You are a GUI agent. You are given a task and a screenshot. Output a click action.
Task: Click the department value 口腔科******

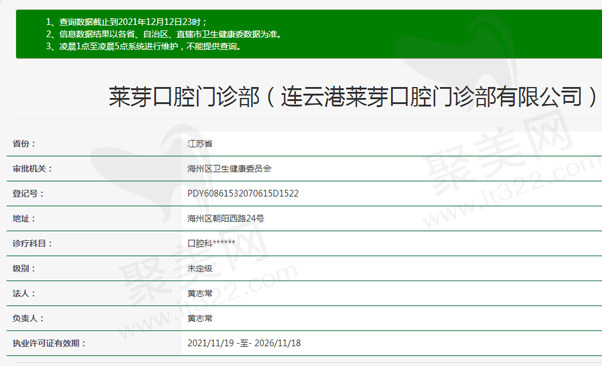(211, 243)
